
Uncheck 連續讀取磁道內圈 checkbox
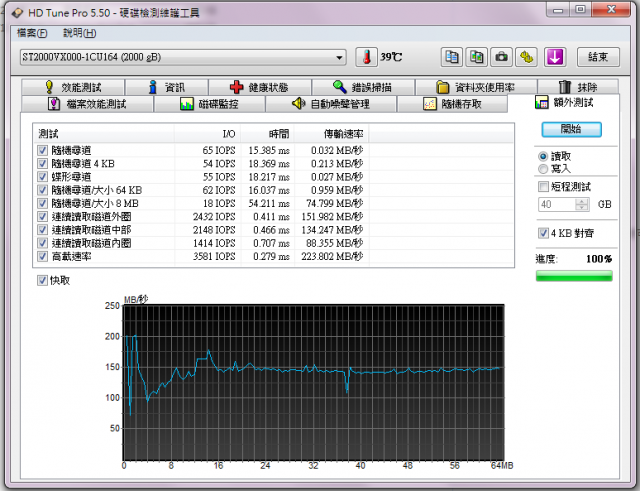(x=42, y=243)
